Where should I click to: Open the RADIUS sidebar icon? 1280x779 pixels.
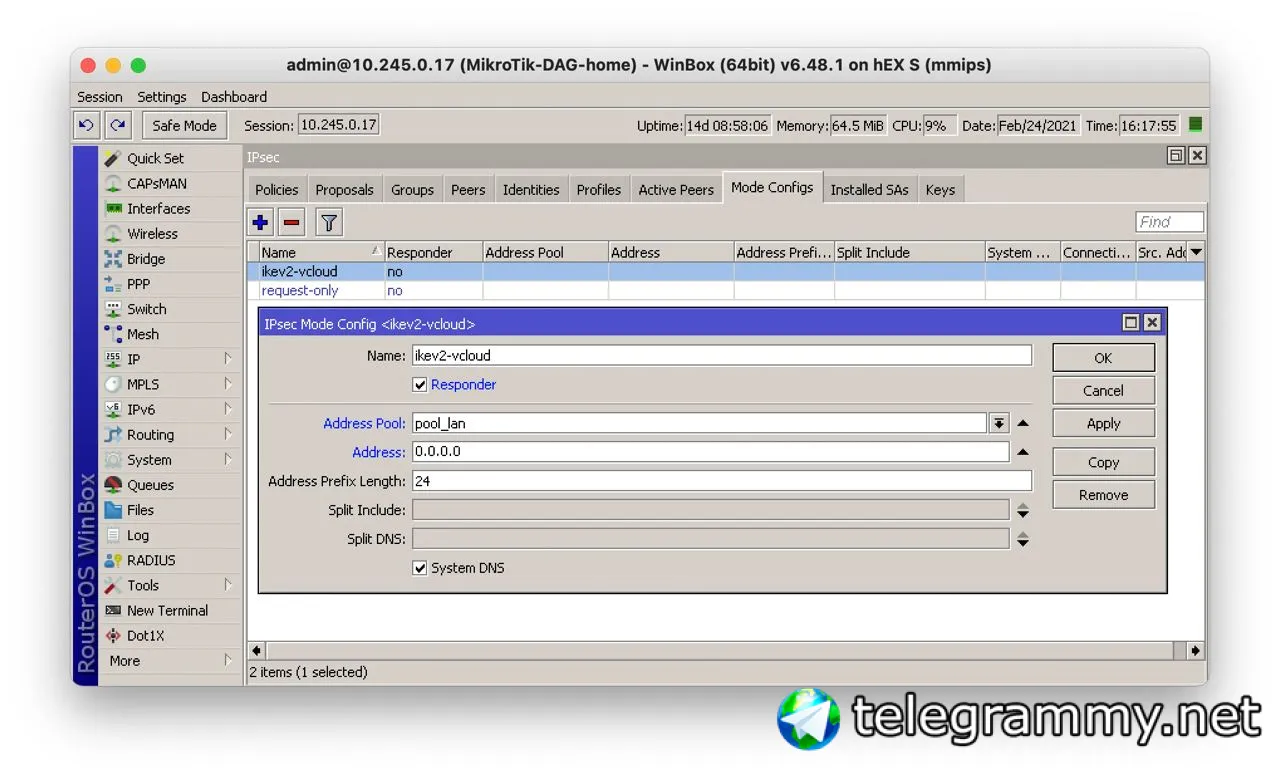point(114,560)
